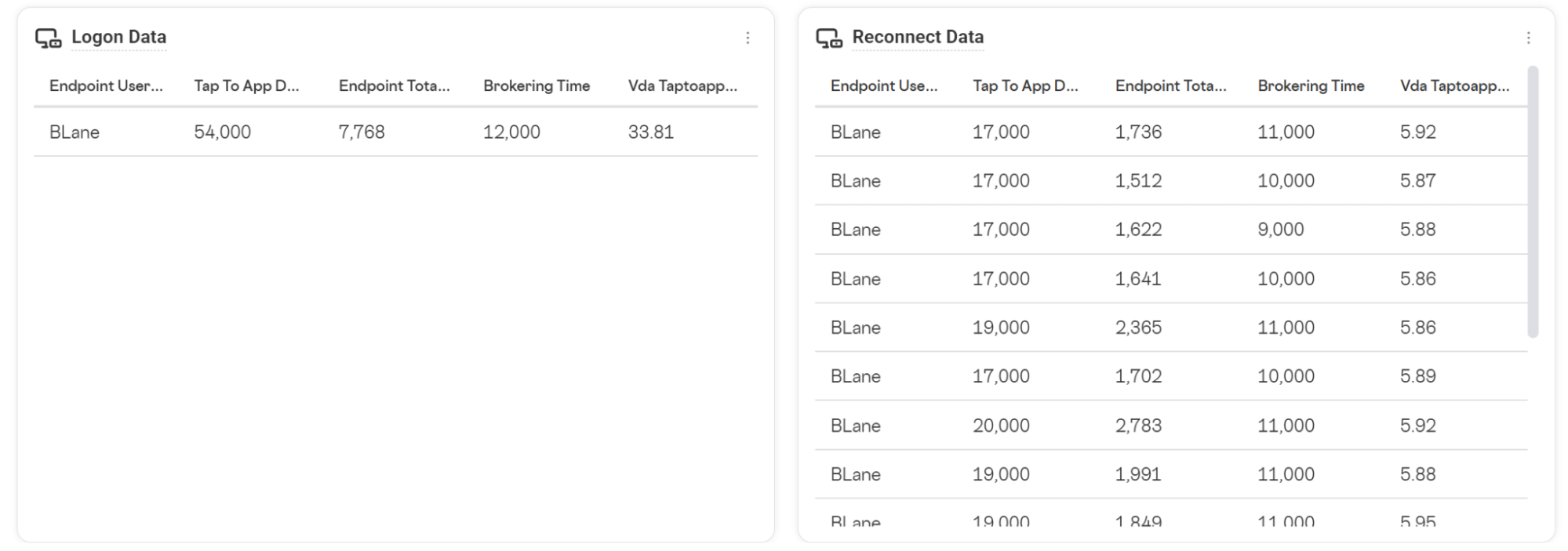Click the 33.81 Vda Taptoapp value

(x=650, y=132)
